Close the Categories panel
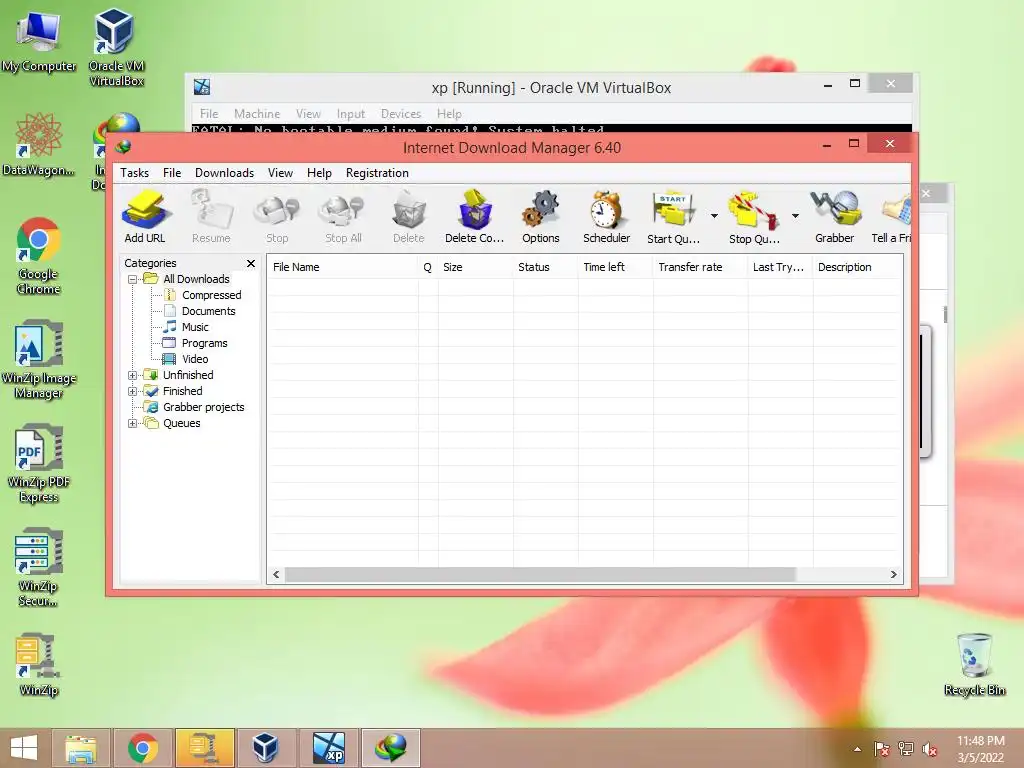The width and height of the screenshot is (1024, 768). click(x=251, y=263)
